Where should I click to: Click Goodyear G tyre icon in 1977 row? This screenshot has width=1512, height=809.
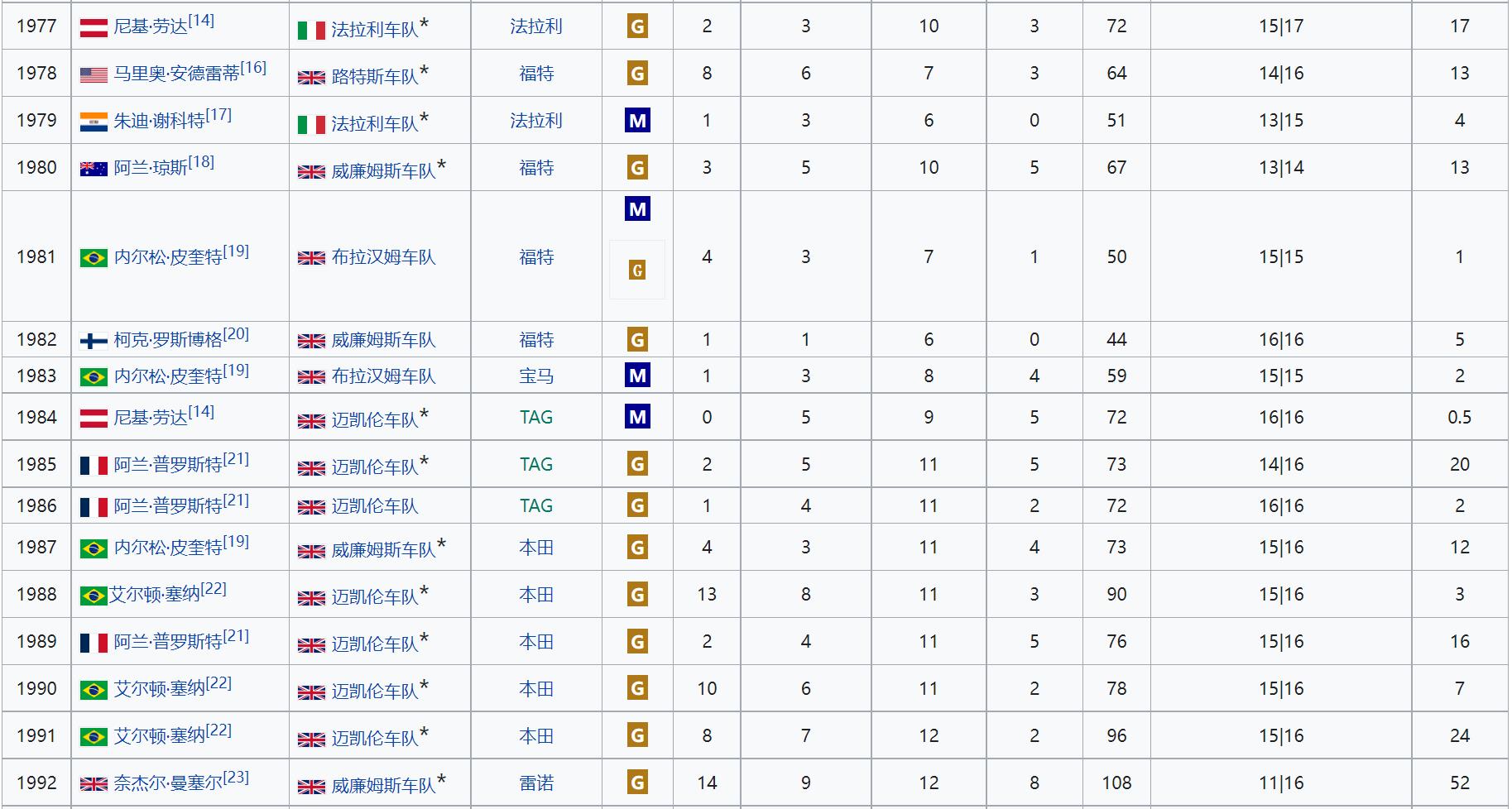(637, 26)
